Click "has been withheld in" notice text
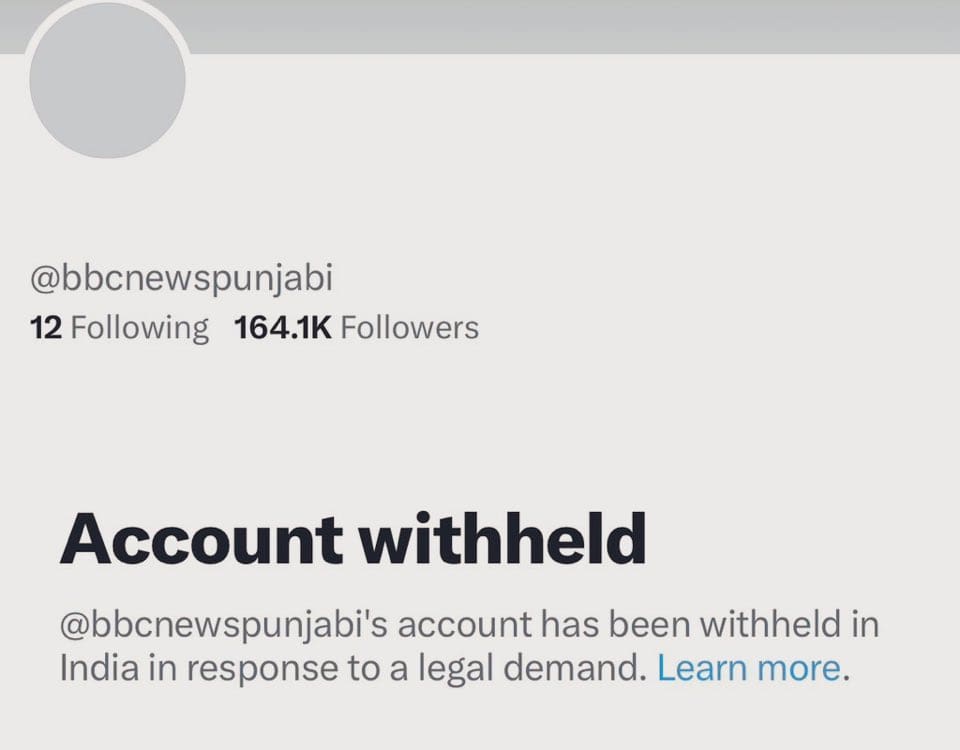Viewport: 960px width, 750px height. (x=709, y=625)
